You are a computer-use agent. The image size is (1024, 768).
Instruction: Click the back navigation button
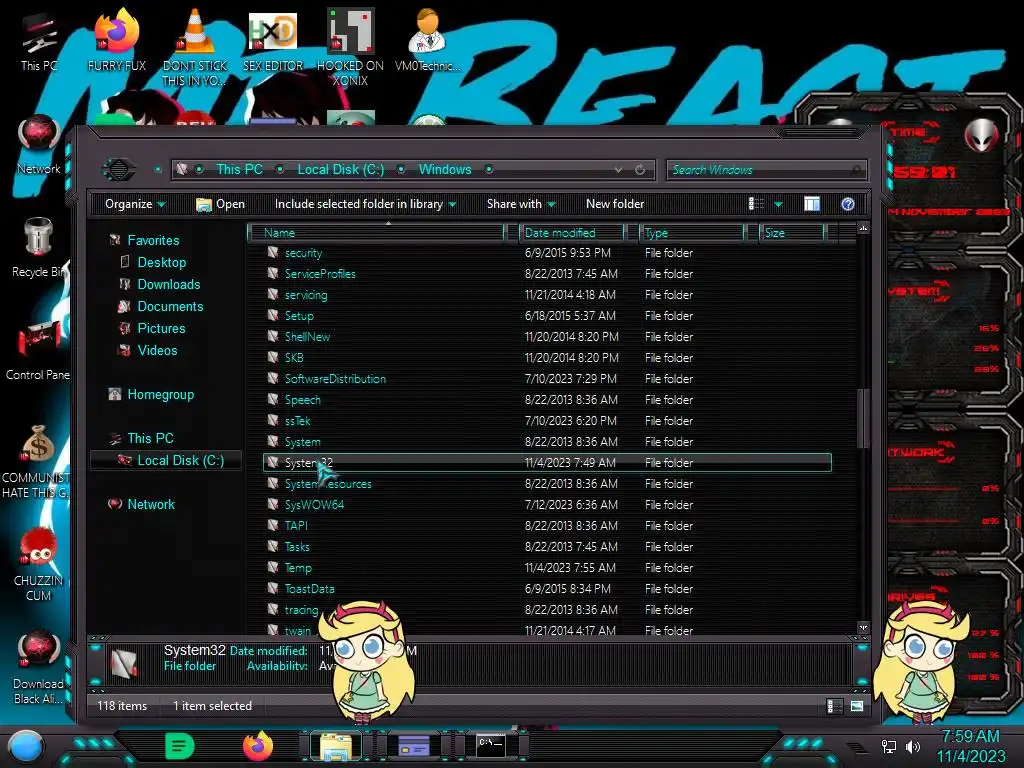119,170
